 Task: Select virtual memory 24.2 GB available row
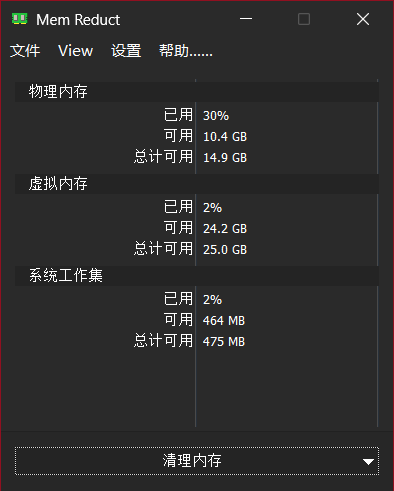tap(197, 228)
